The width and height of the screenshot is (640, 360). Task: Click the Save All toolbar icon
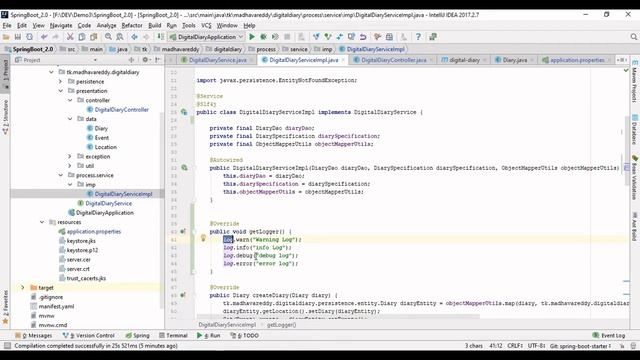(x=18, y=37)
